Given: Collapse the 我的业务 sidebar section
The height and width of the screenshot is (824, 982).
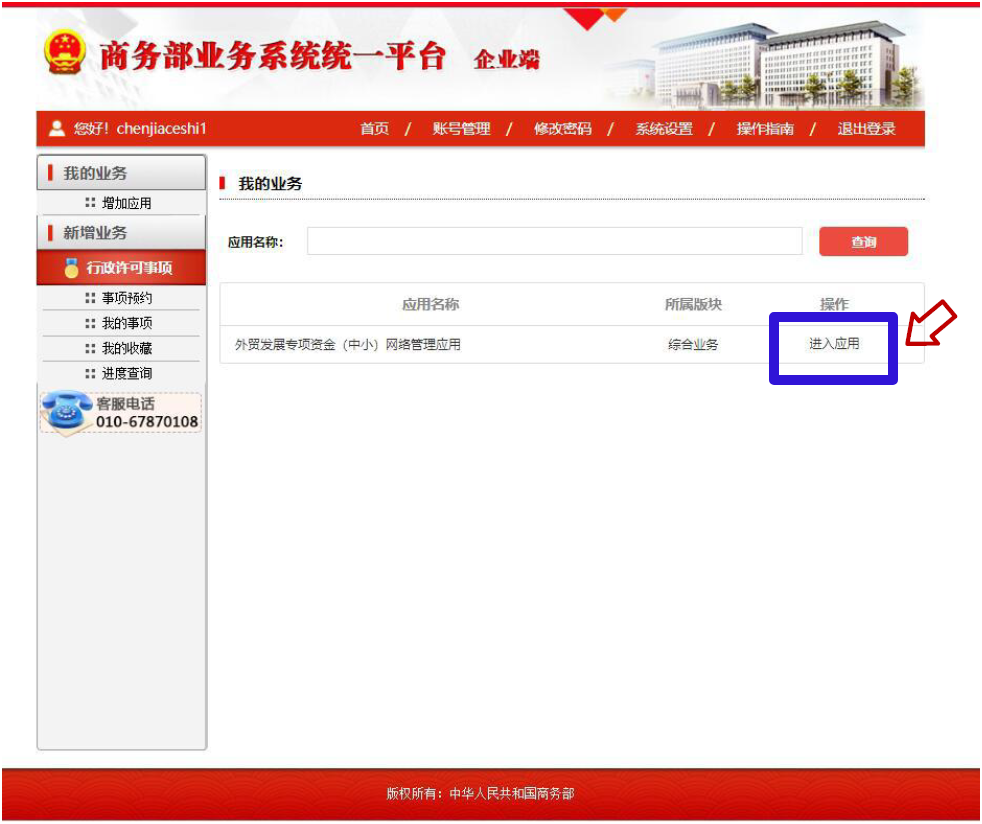Looking at the screenshot, I should click(121, 173).
